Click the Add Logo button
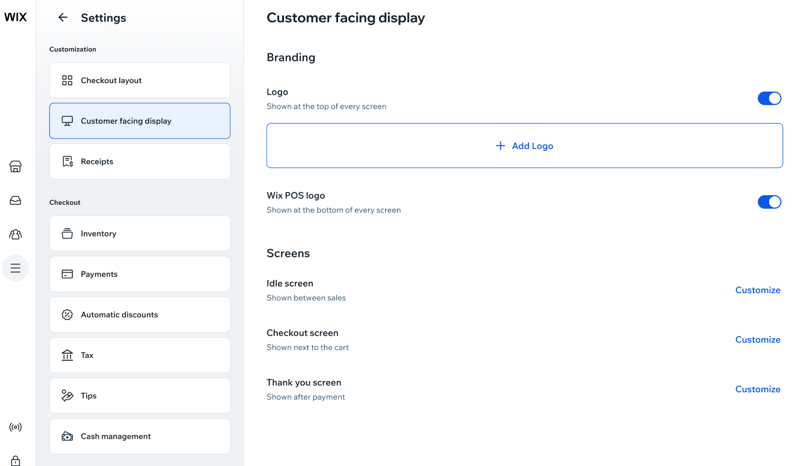The image size is (800, 466). tap(524, 145)
